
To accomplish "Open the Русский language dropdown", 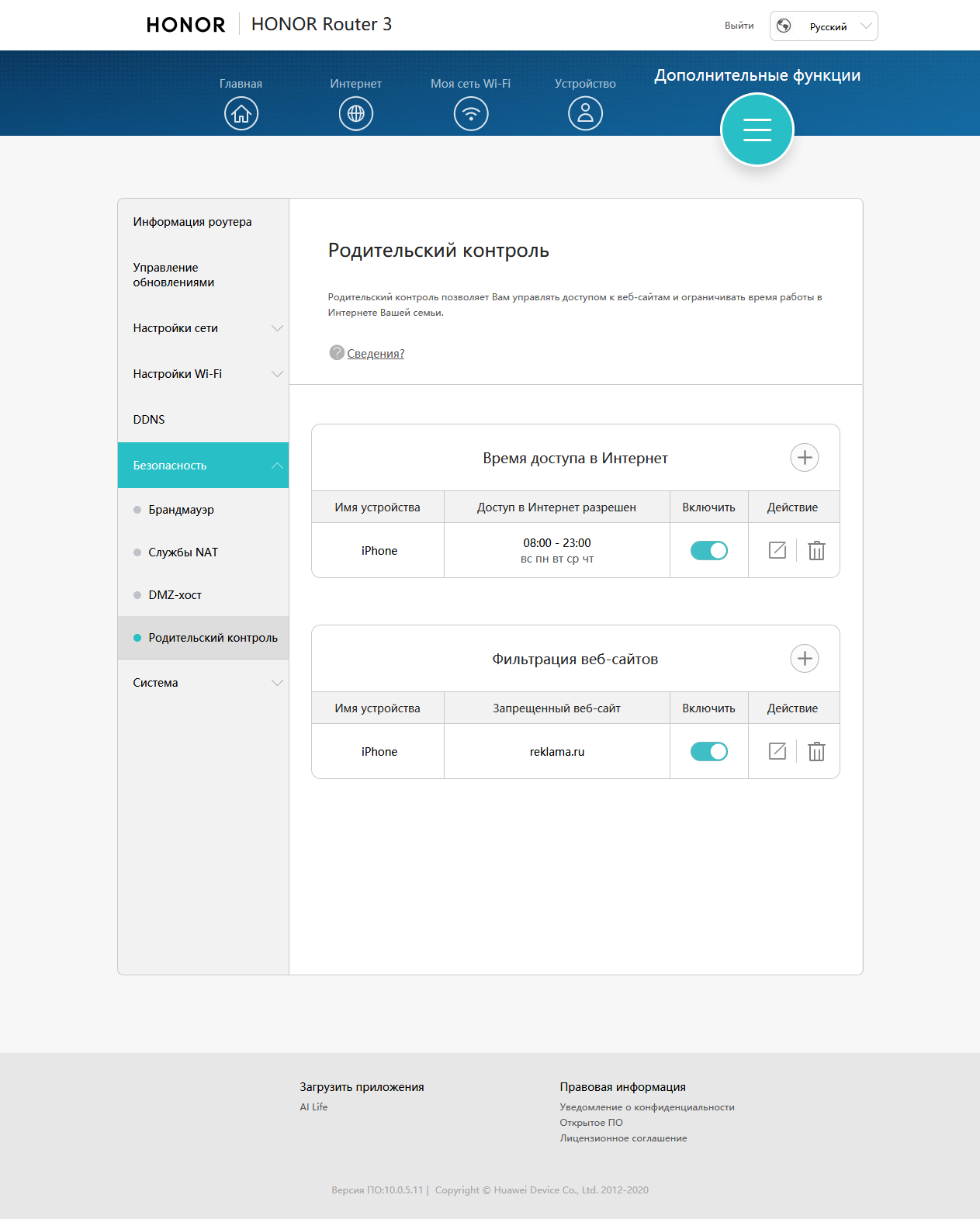I will click(x=824, y=26).
